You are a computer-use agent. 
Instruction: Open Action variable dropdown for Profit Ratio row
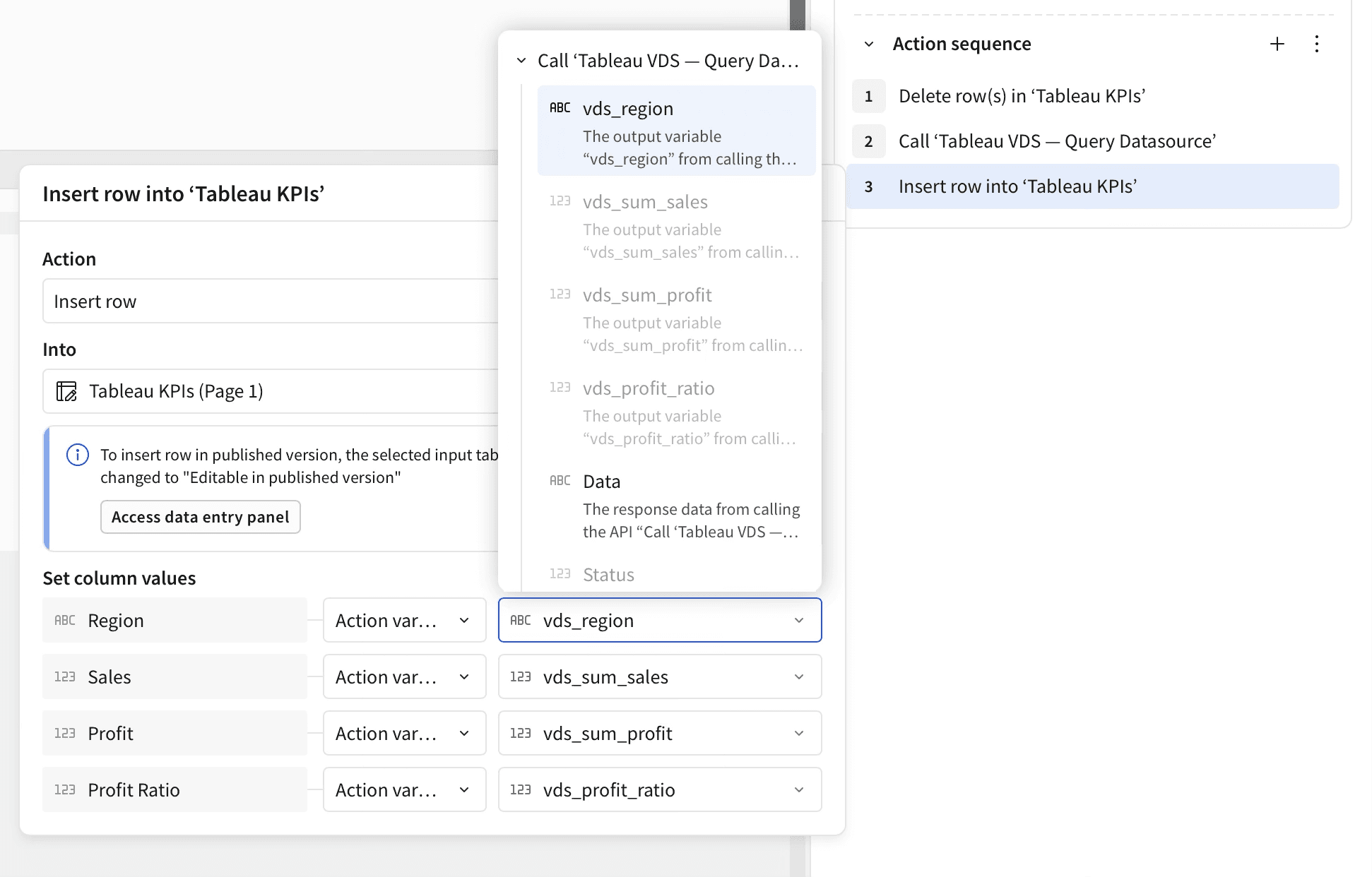404,789
